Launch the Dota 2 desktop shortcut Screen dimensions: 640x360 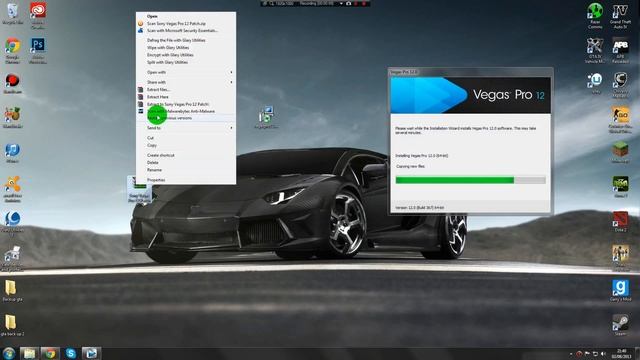tap(620, 221)
